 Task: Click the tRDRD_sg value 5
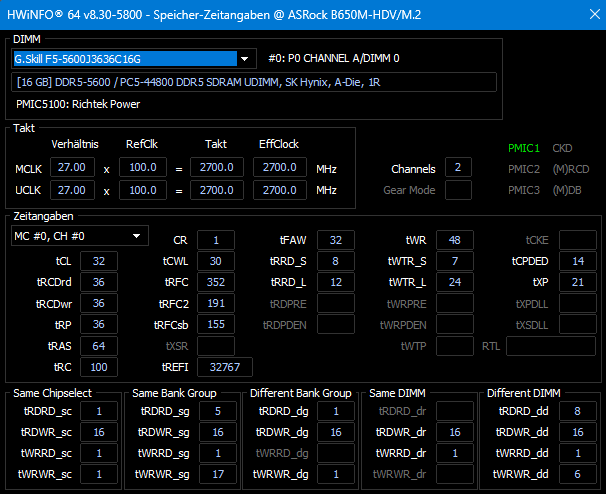pyautogui.click(x=218, y=411)
